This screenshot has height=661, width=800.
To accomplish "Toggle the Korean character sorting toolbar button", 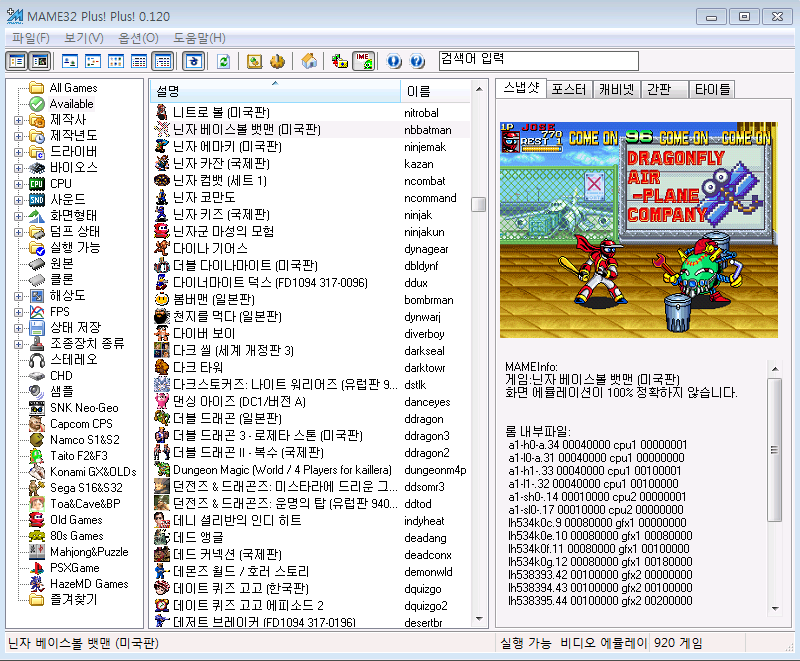I will pos(194,62).
